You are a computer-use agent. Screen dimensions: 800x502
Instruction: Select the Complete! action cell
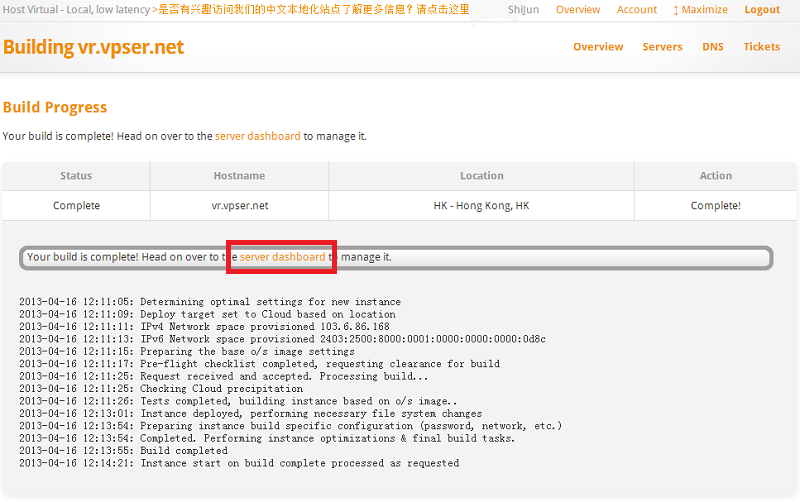pyautogui.click(x=715, y=206)
